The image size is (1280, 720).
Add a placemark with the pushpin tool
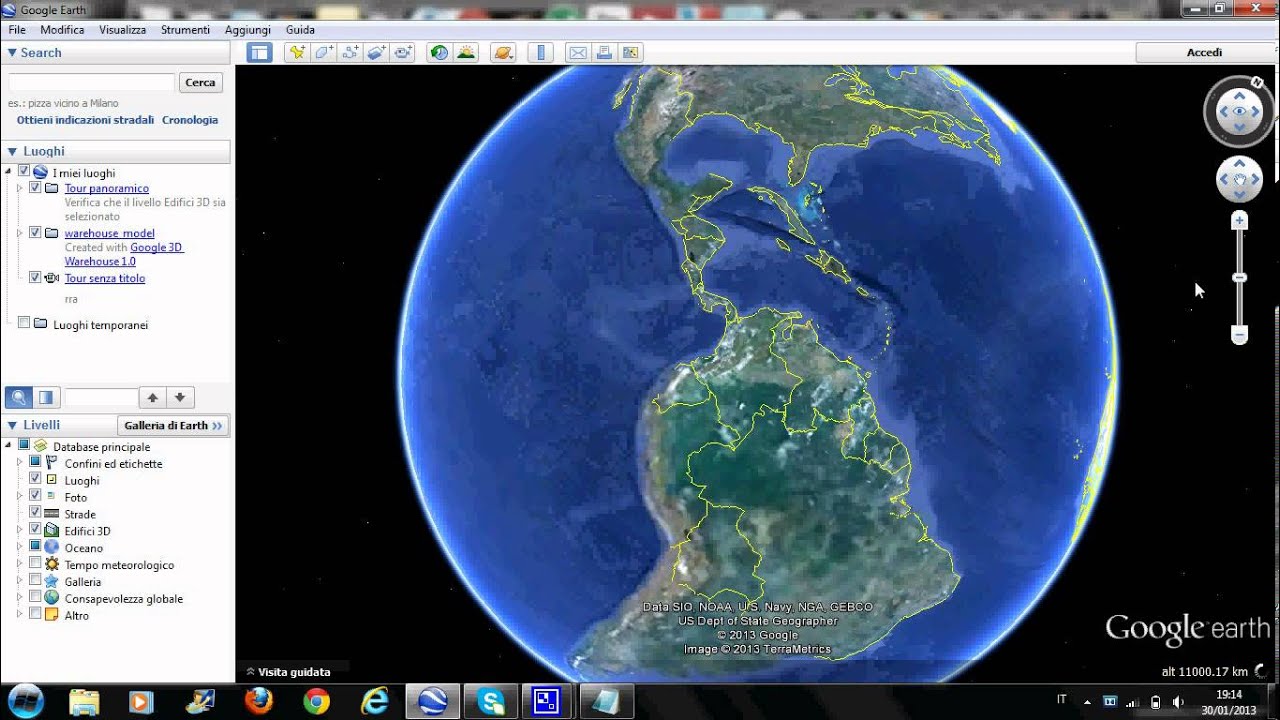point(296,53)
